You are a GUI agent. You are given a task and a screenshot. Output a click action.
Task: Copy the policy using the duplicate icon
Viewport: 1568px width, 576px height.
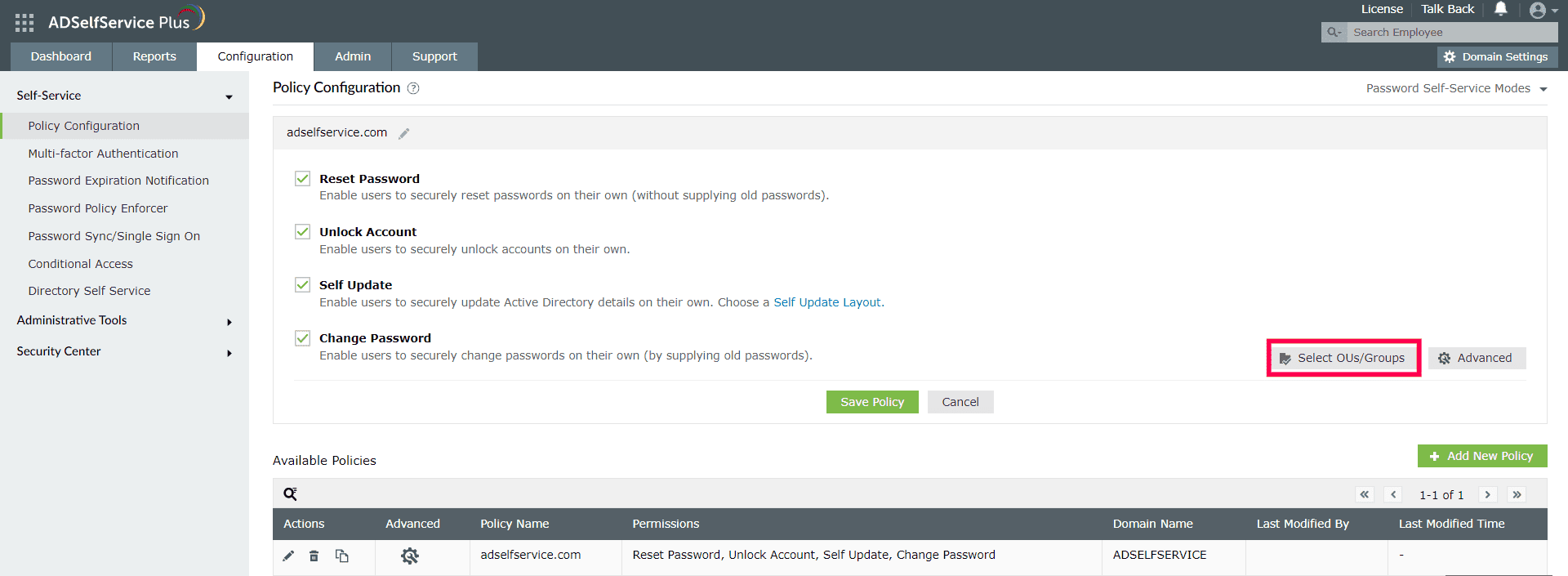(x=342, y=556)
